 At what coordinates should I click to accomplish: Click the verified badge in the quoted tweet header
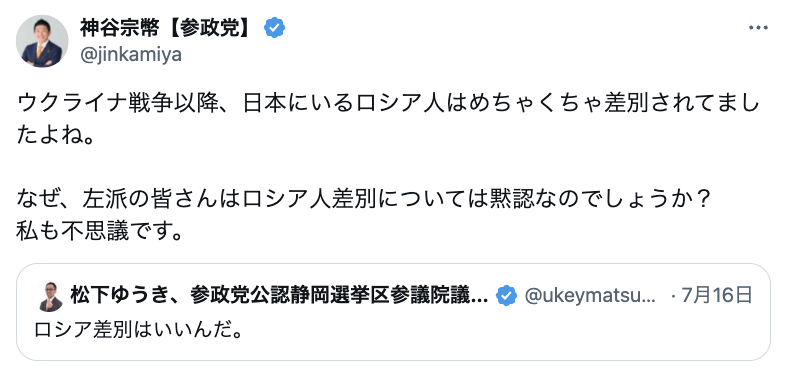tap(506, 295)
